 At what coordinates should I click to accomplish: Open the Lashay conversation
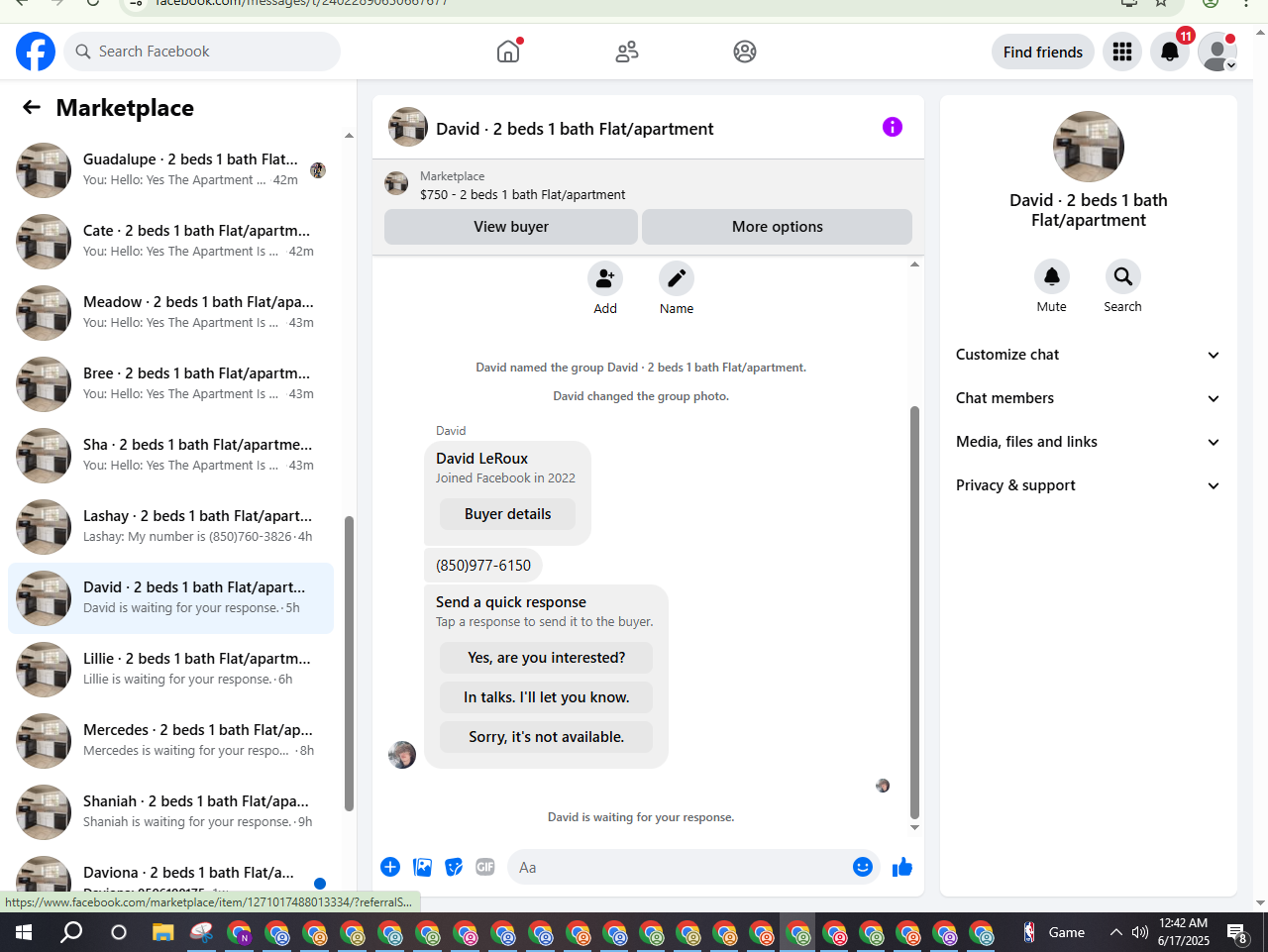click(x=170, y=527)
